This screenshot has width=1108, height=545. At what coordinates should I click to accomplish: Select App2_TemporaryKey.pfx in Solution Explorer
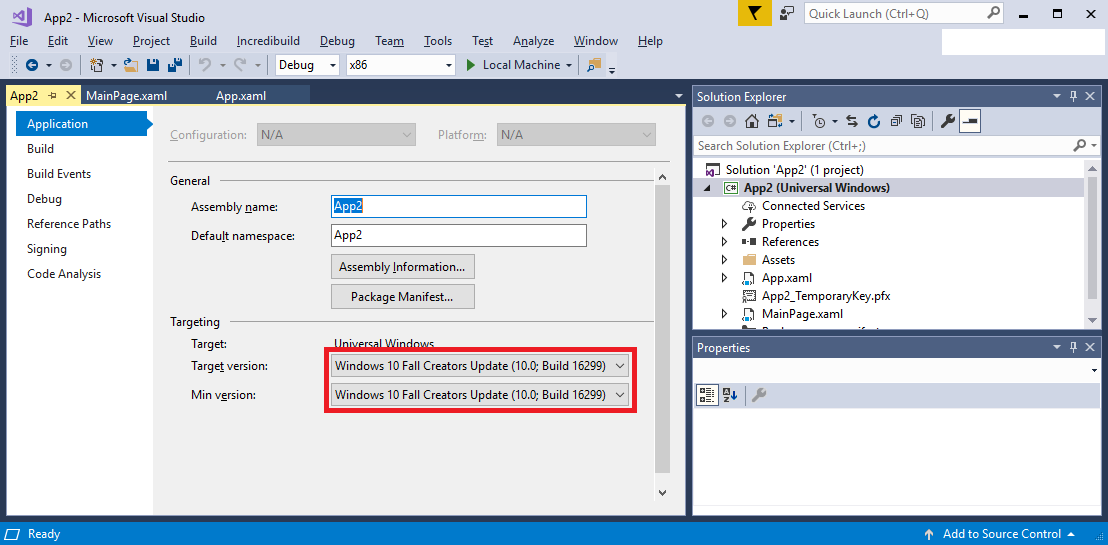pos(825,296)
